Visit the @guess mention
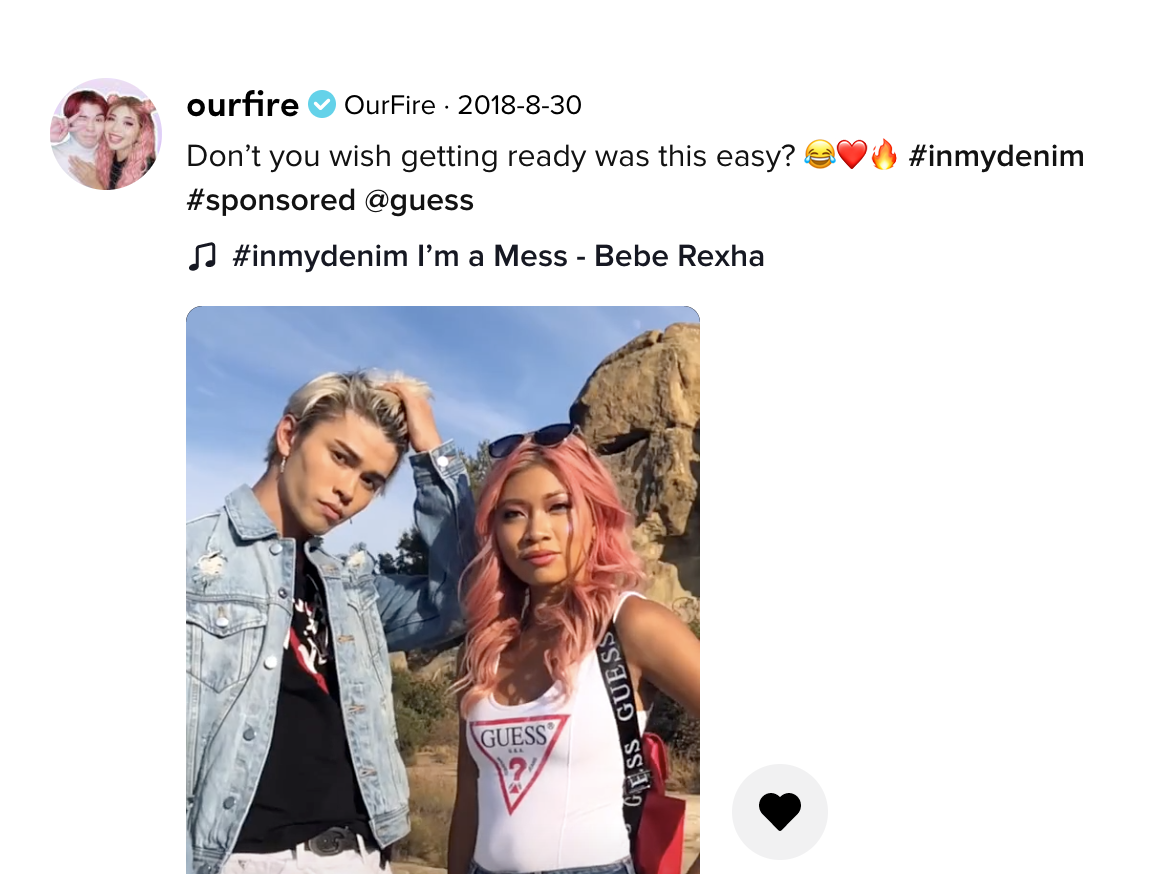 point(419,200)
